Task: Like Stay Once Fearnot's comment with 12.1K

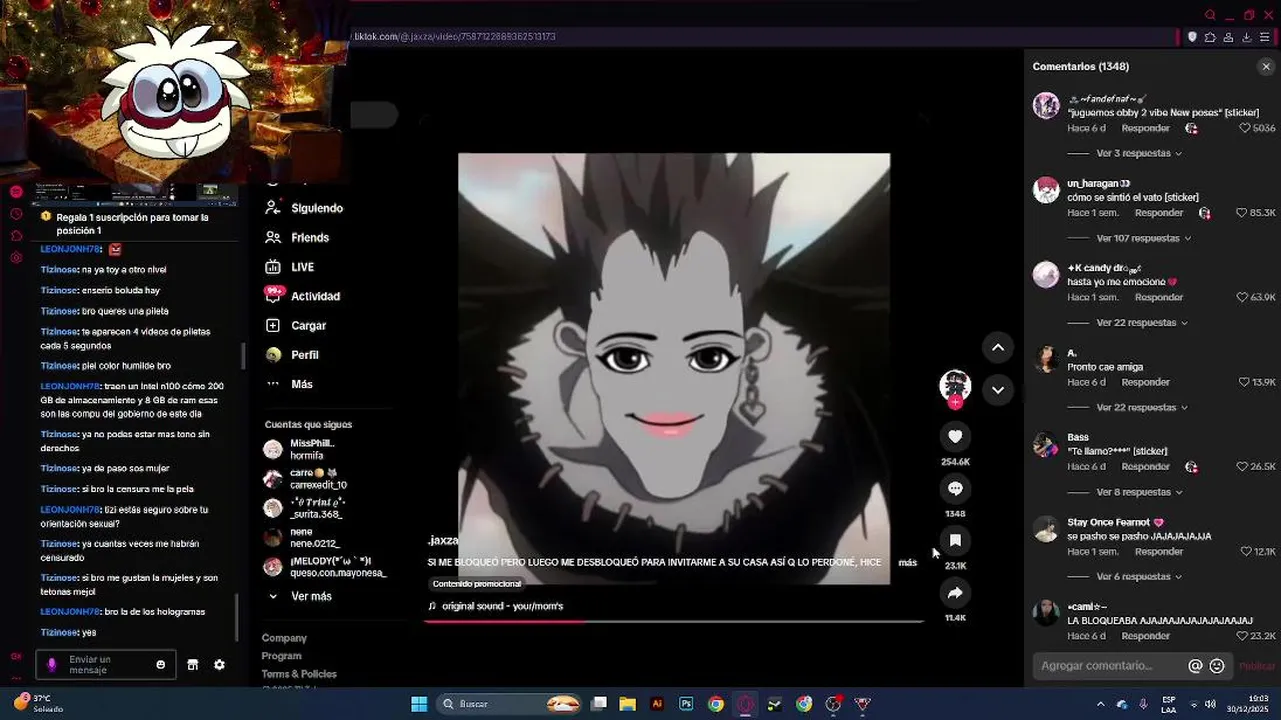Action: [1246, 552]
